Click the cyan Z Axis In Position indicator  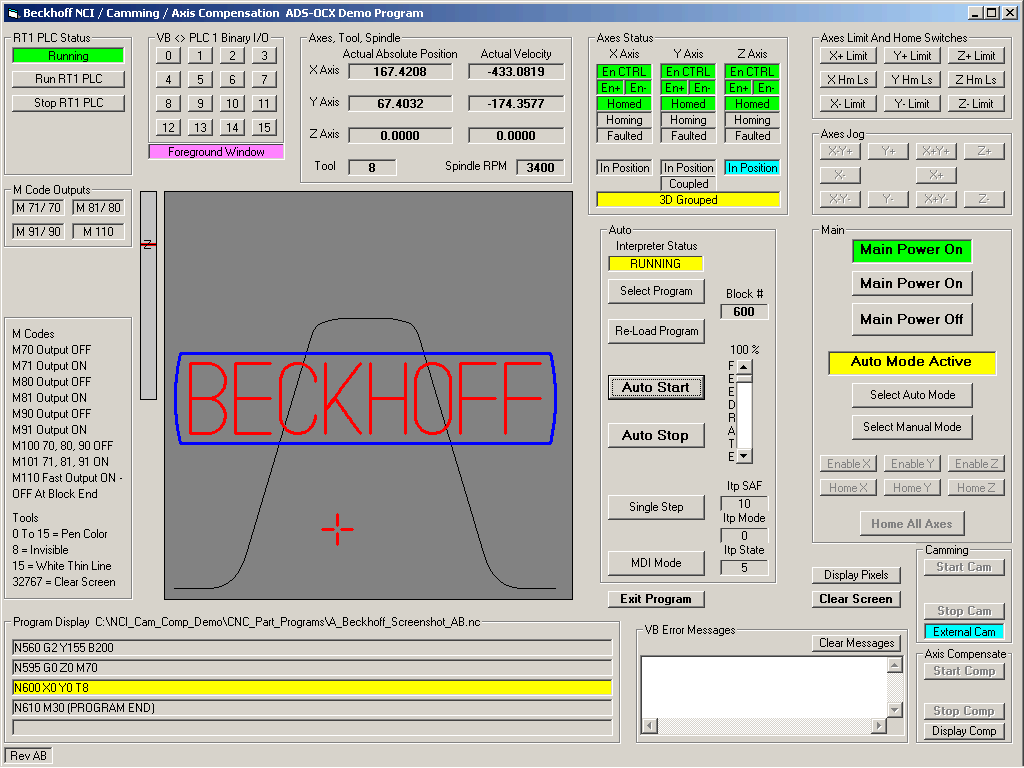tap(752, 168)
